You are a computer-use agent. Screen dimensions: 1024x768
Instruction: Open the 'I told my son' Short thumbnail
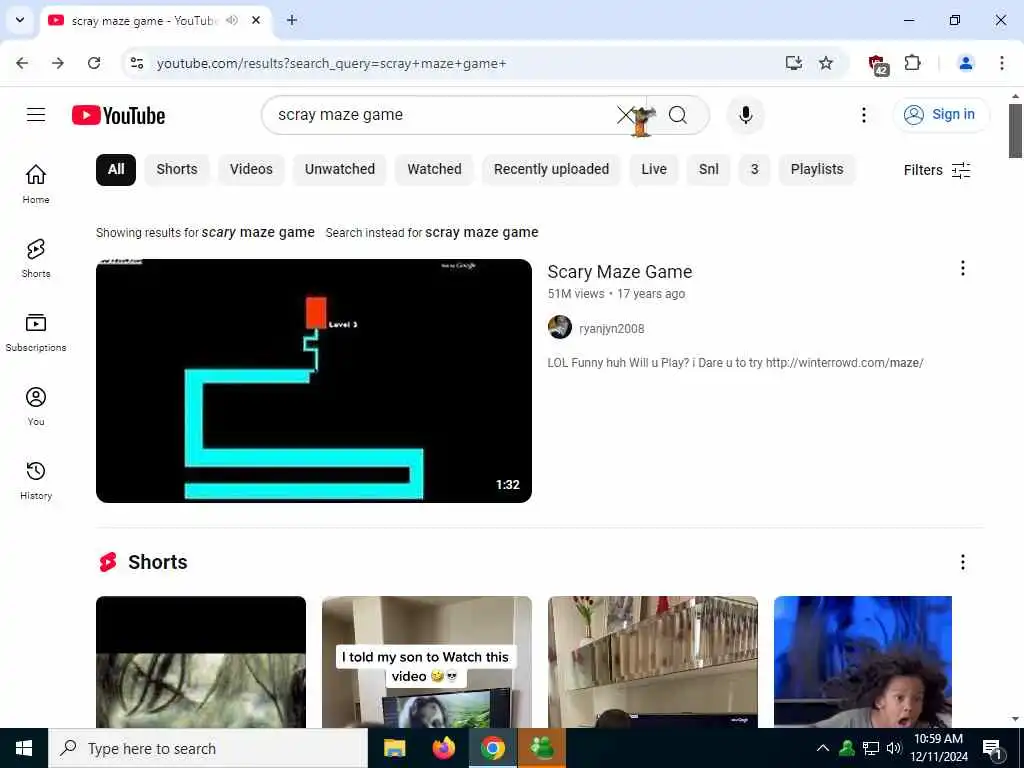coord(426,661)
